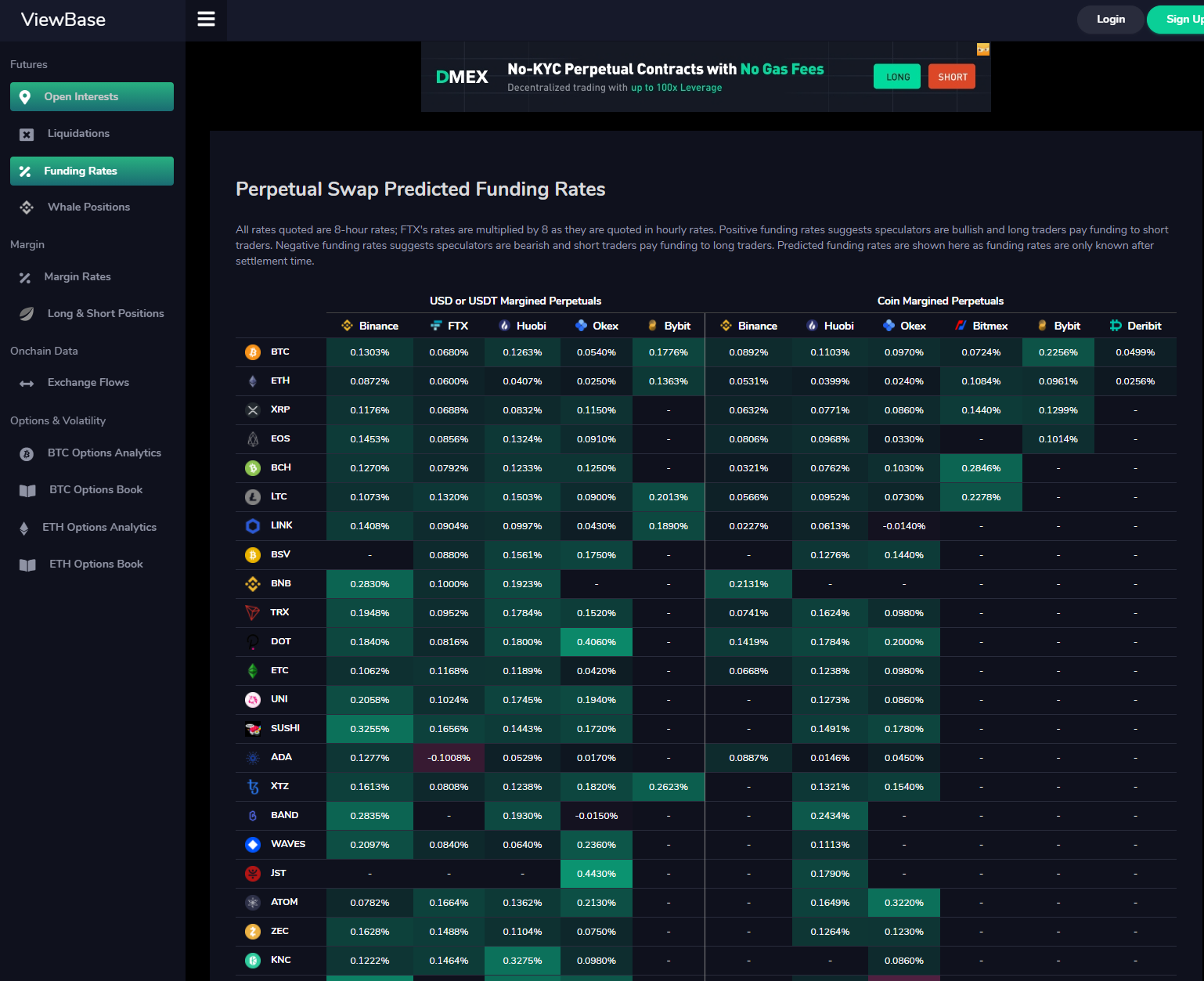The height and width of the screenshot is (981, 1204).
Task: Click the USDT-margined Binance column header
Action: (370, 326)
